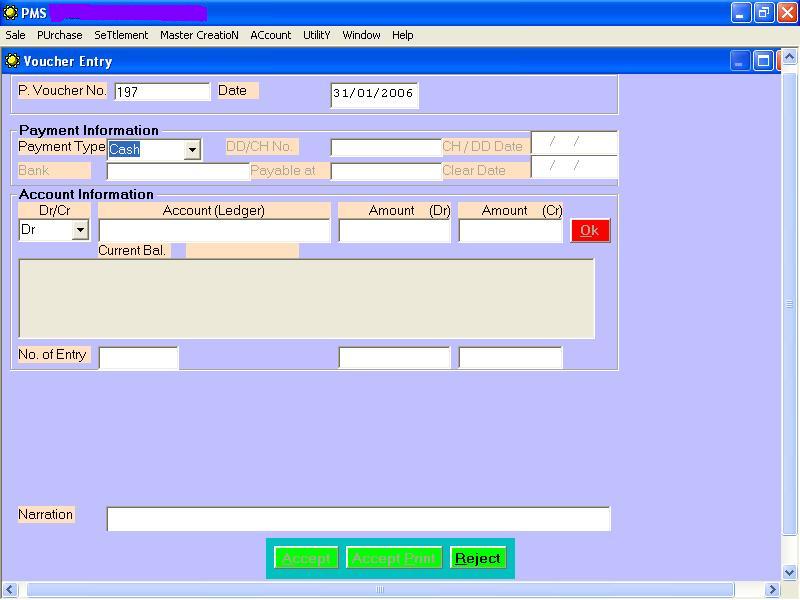Expand the Dr/Cr dropdown

[80, 230]
